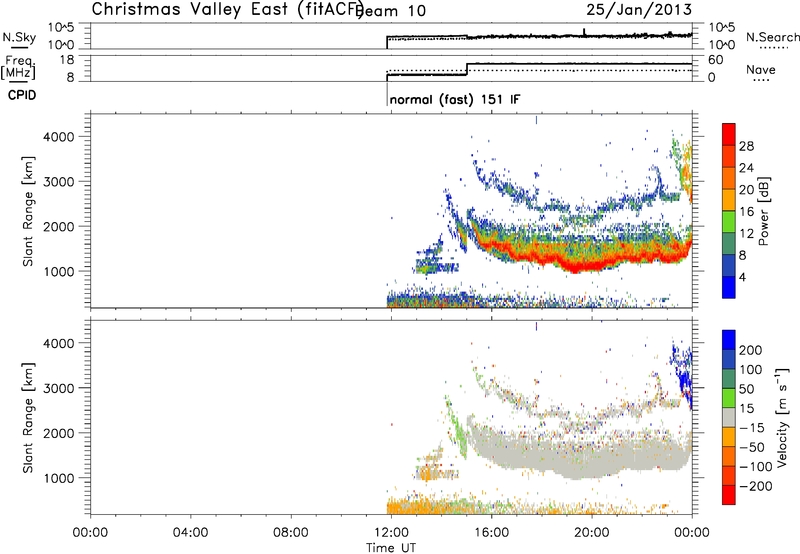Viewport: 800px width, 554px height.
Task: Click the '28' label on Power color bar
Action: [746, 146]
